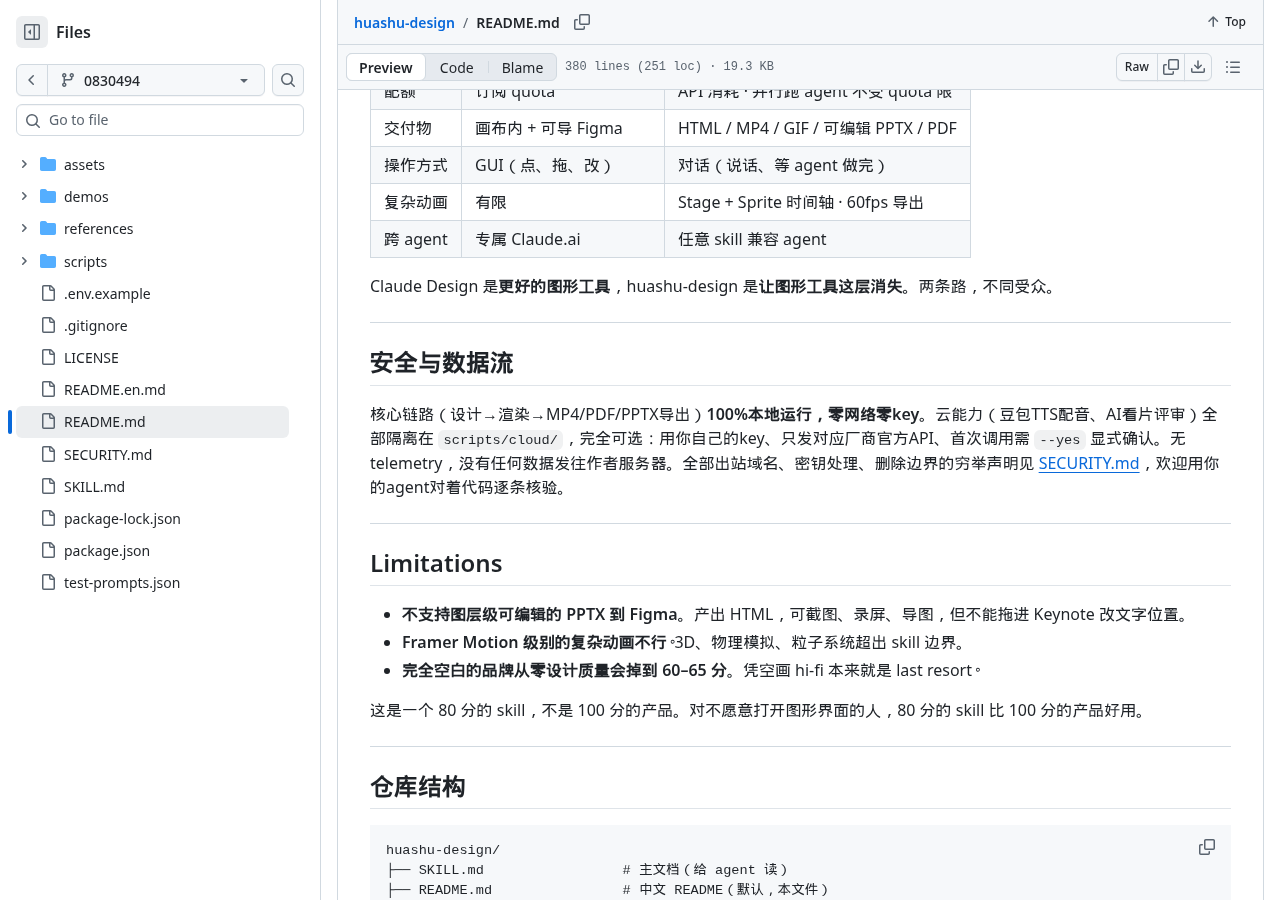The image size is (1280, 900).
Task: Open the Raw file view
Action: [x=1137, y=67]
